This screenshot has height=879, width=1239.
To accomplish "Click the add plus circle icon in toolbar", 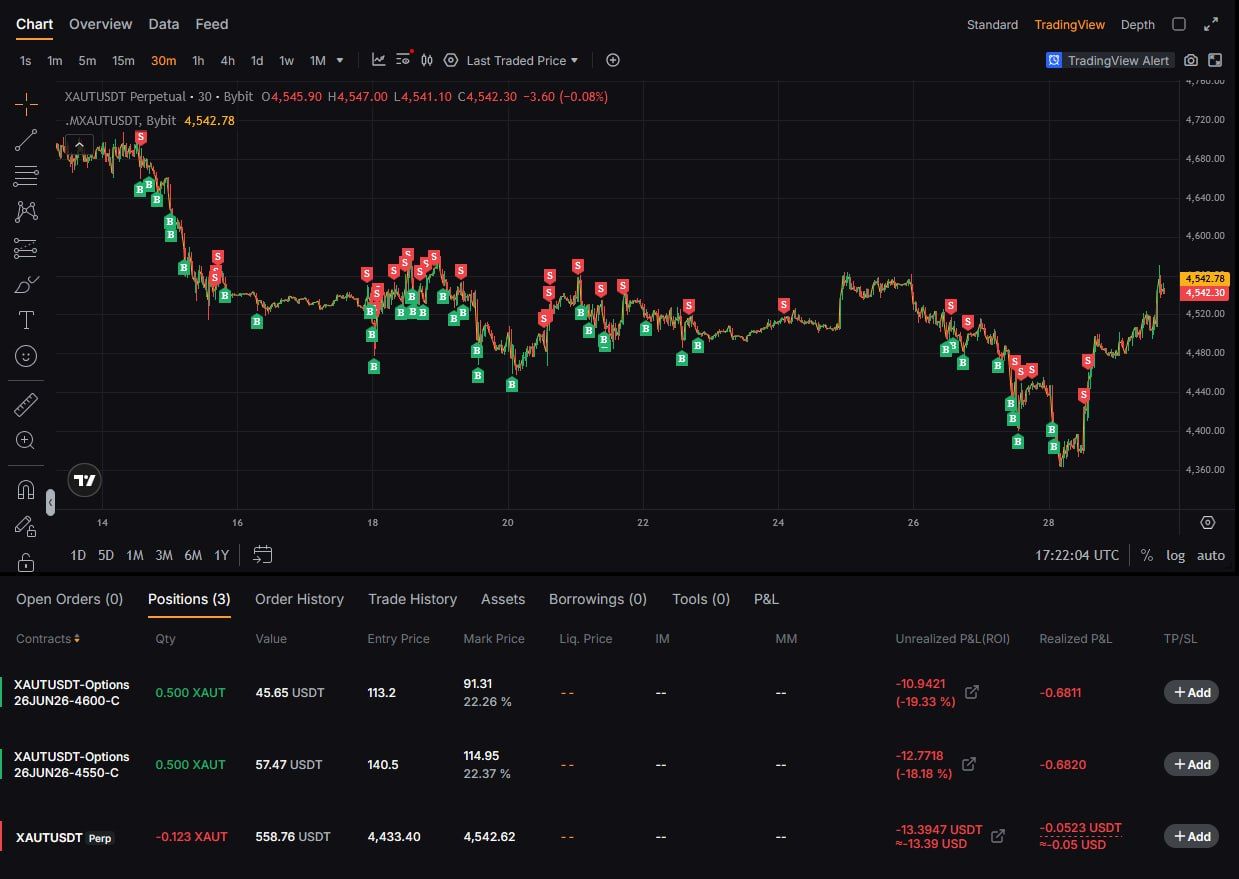I will pyautogui.click(x=613, y=60).
